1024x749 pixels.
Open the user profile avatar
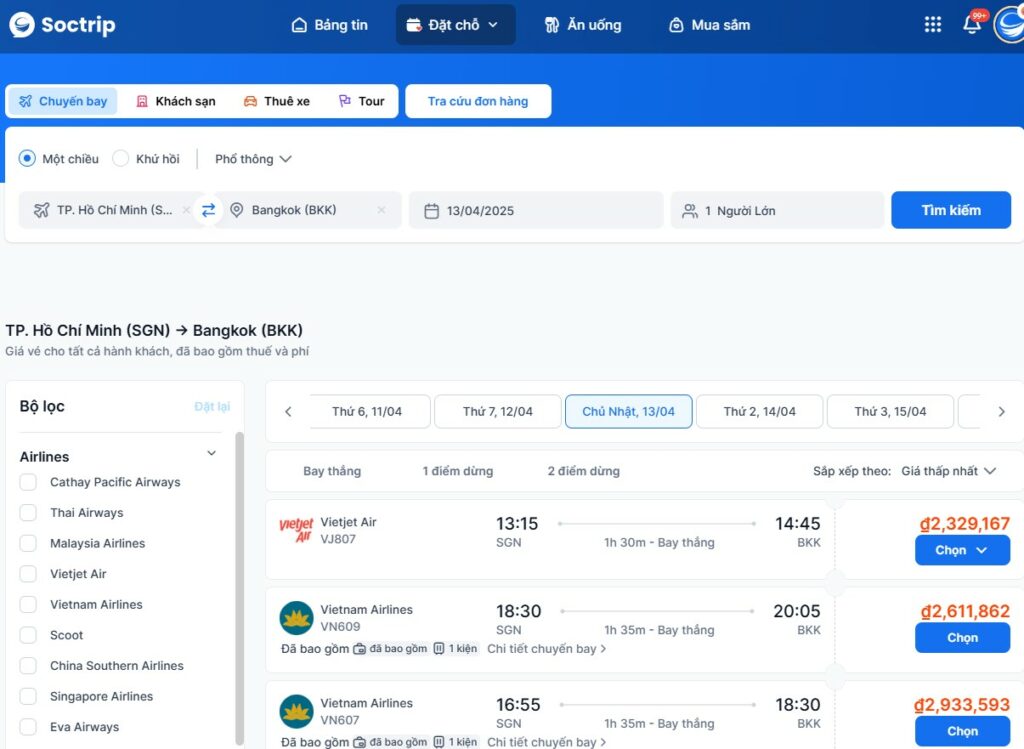[x=1009, y=25]
